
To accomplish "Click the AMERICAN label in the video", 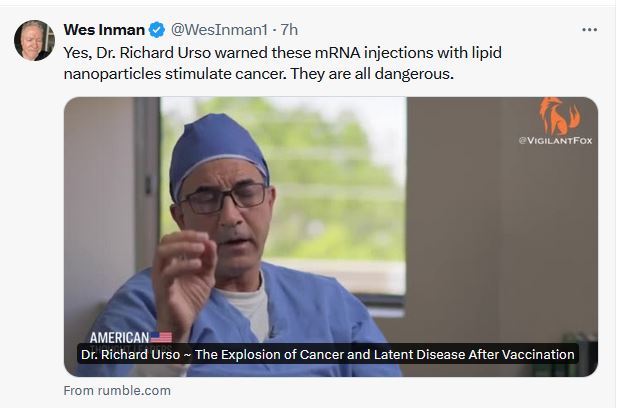I will click(119, 338).
